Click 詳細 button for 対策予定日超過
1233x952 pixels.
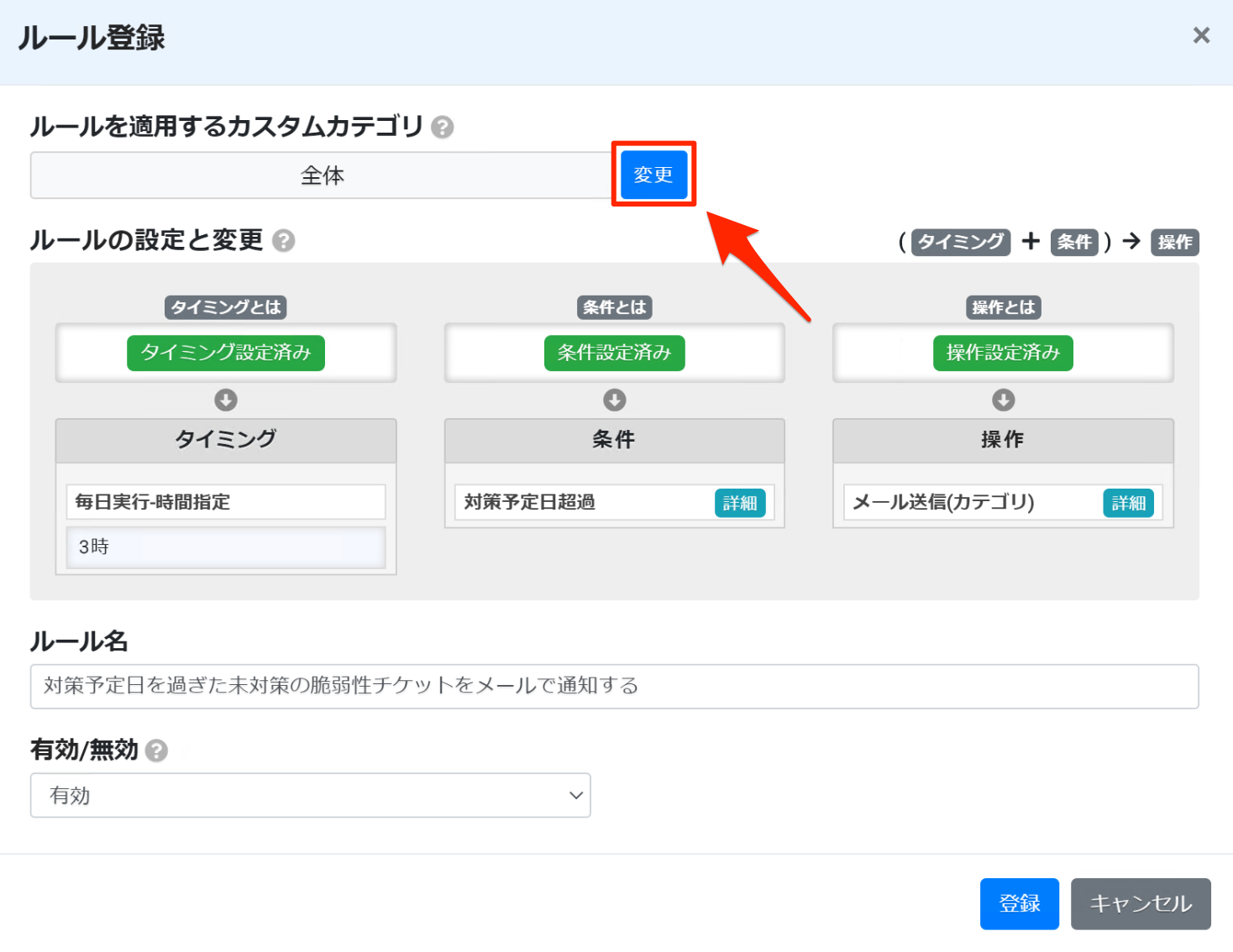(x=740, y=503)
